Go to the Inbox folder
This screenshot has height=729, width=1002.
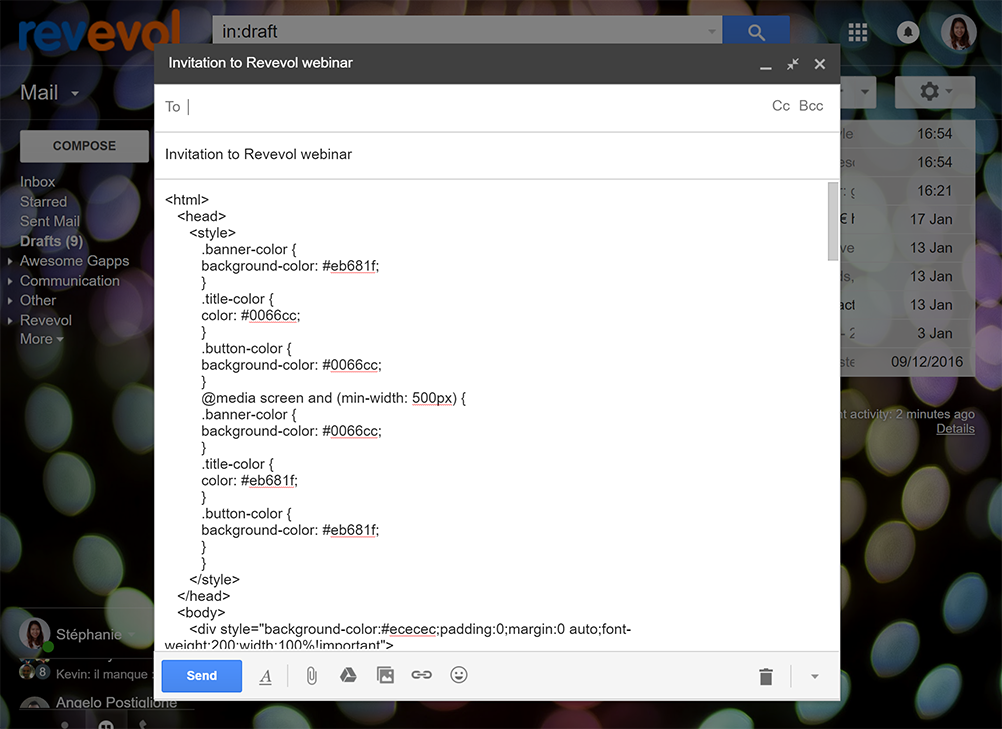click(37, 182)
